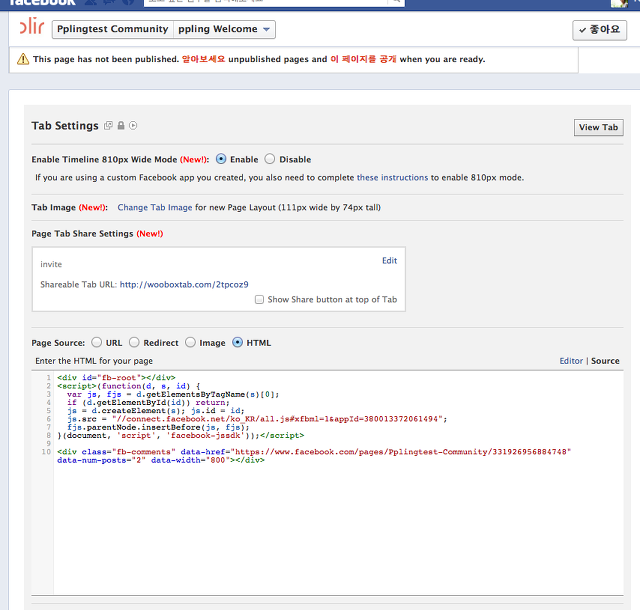Screen dimensions: 640x610
Task: Click the play icon beside Tab Settings
Action: 133,125
